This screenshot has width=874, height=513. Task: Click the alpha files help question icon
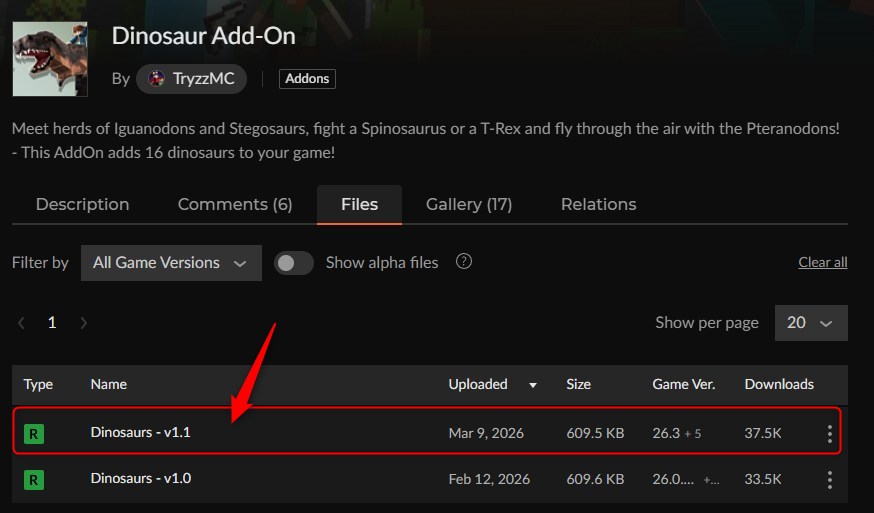tap(463, 262)
